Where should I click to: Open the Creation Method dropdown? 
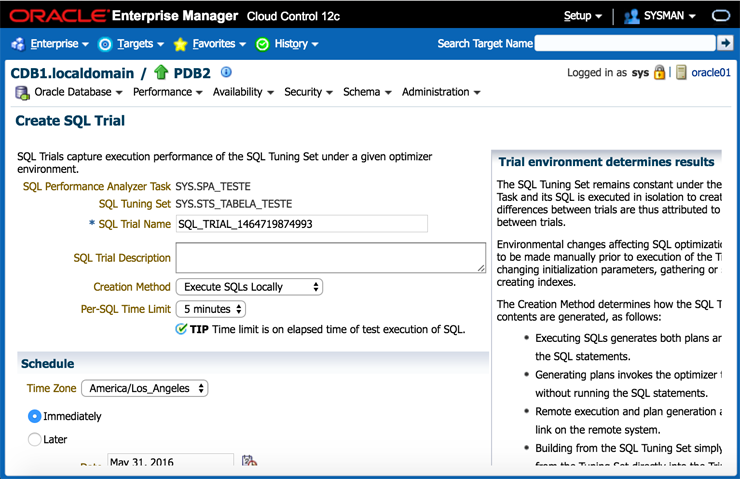[x=249, y=287]
